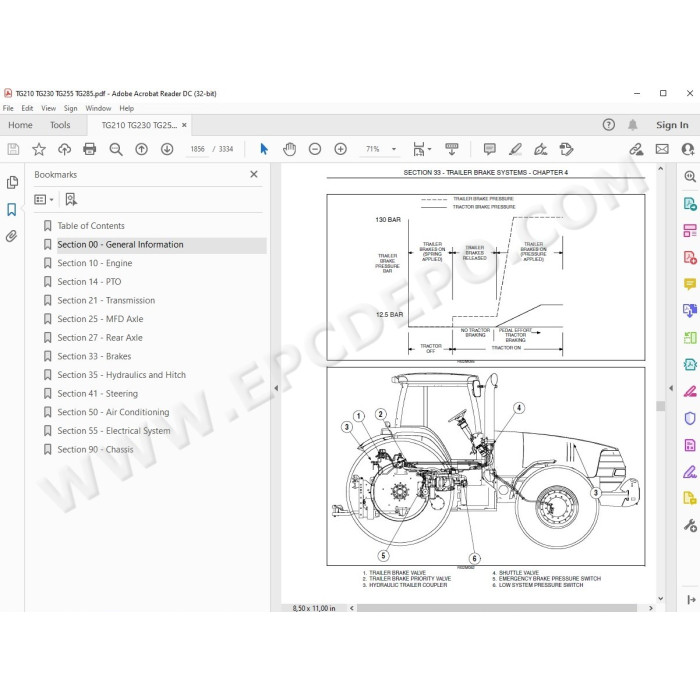Go to next page arrow

click(167, 149)
